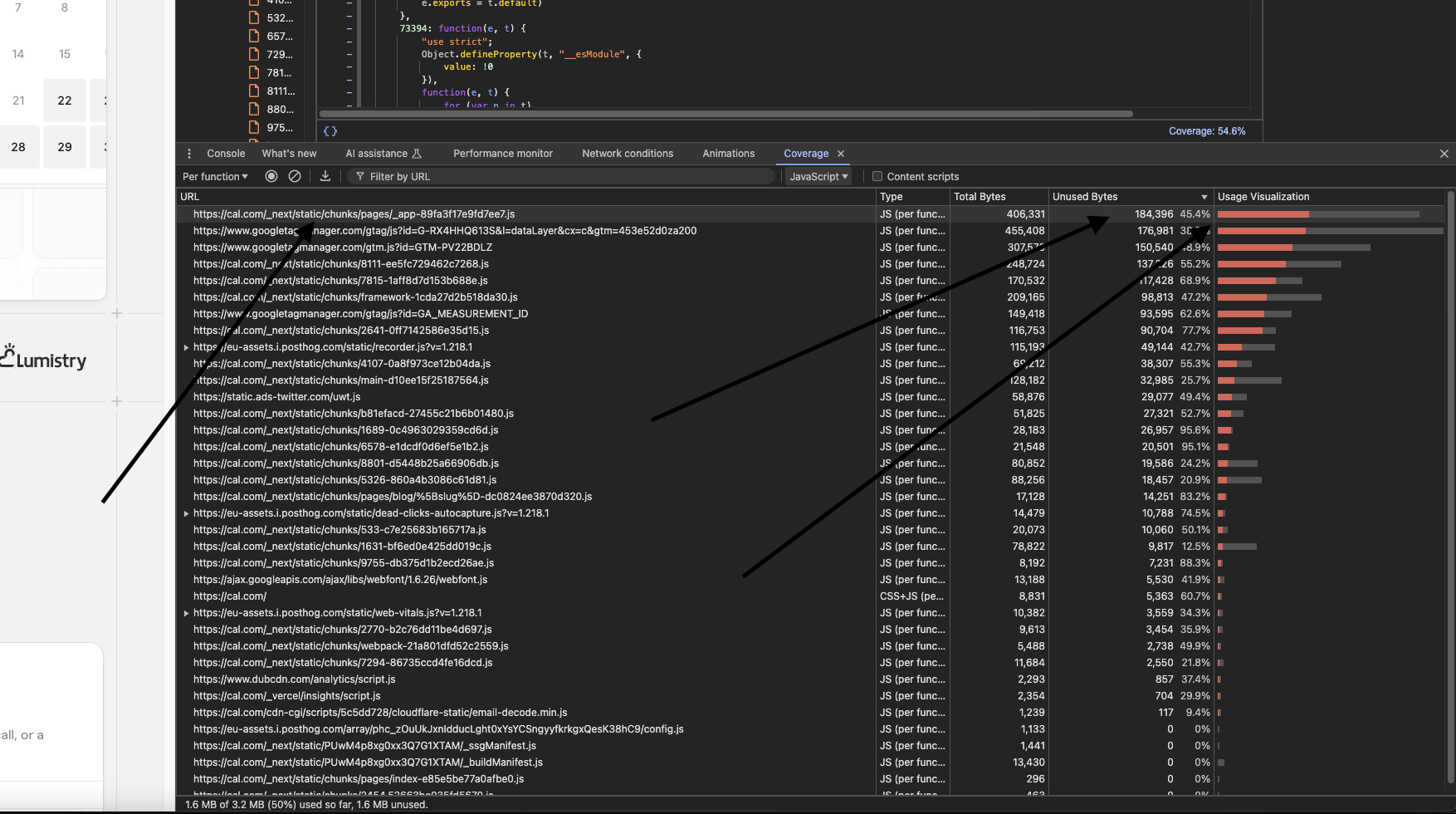Select file icon labeled 657... in sources tree
Image resolution: width=1456 pixels, height=814 pixels.
point(255,36)
